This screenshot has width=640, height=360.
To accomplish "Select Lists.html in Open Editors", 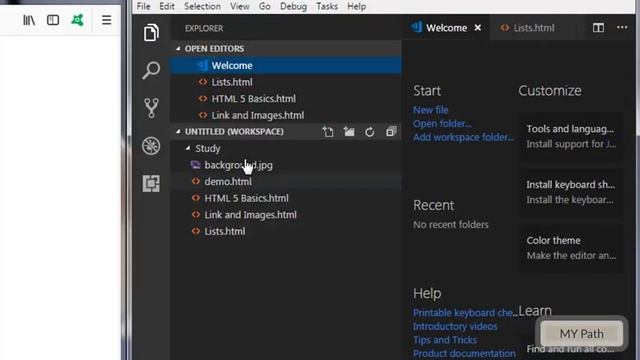I will point(286,82).
